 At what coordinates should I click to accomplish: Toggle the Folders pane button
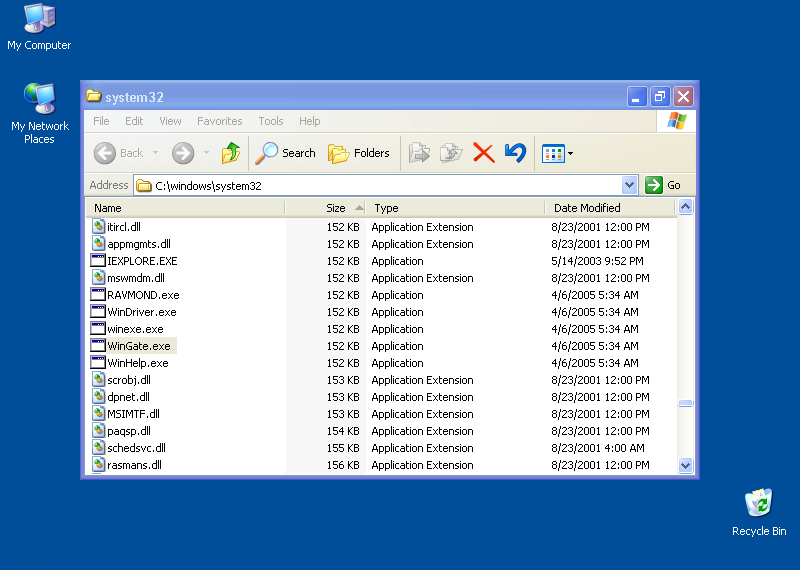tap(359, 153)
